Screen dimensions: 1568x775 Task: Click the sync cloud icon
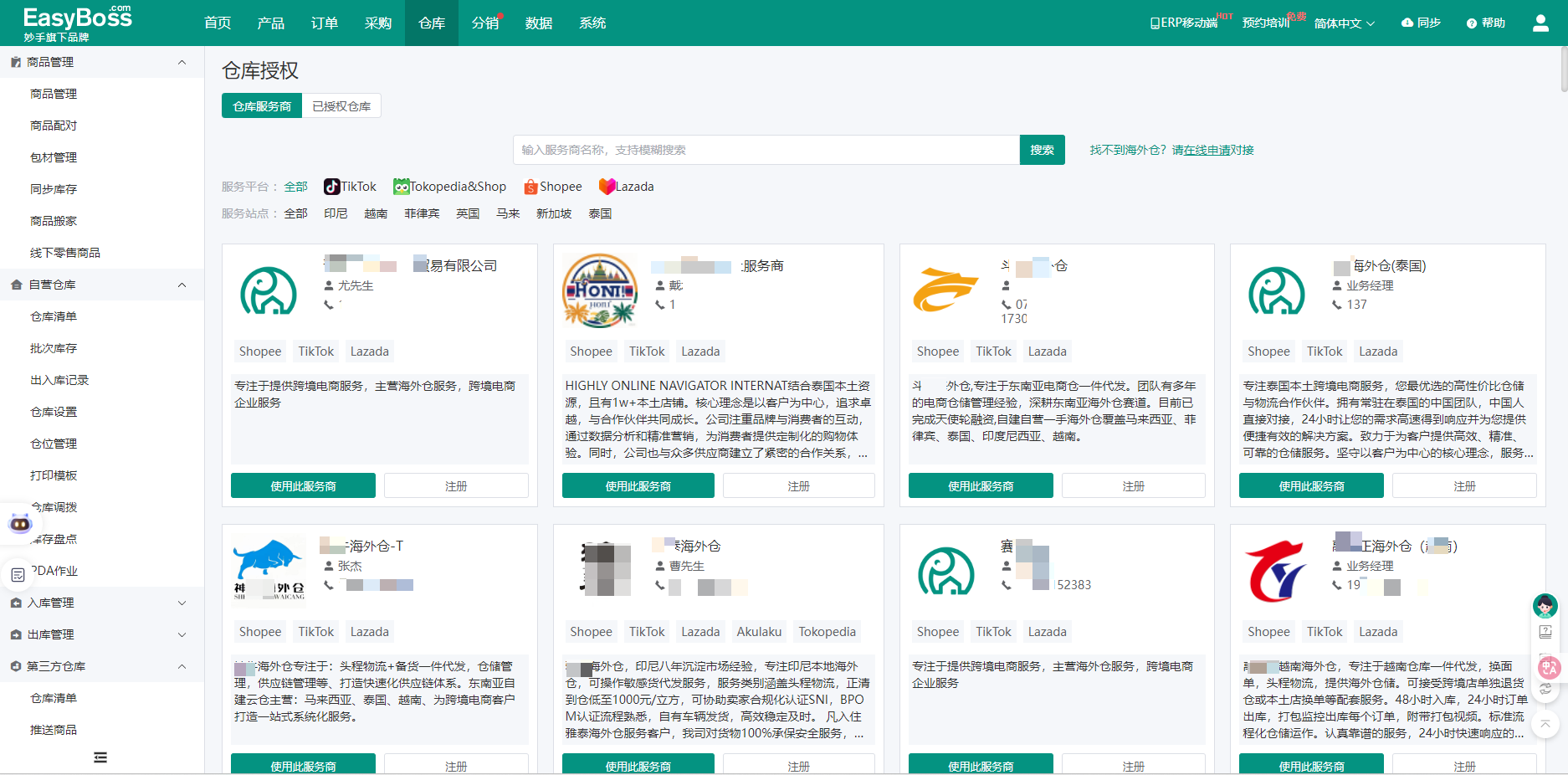(1407, 23)
